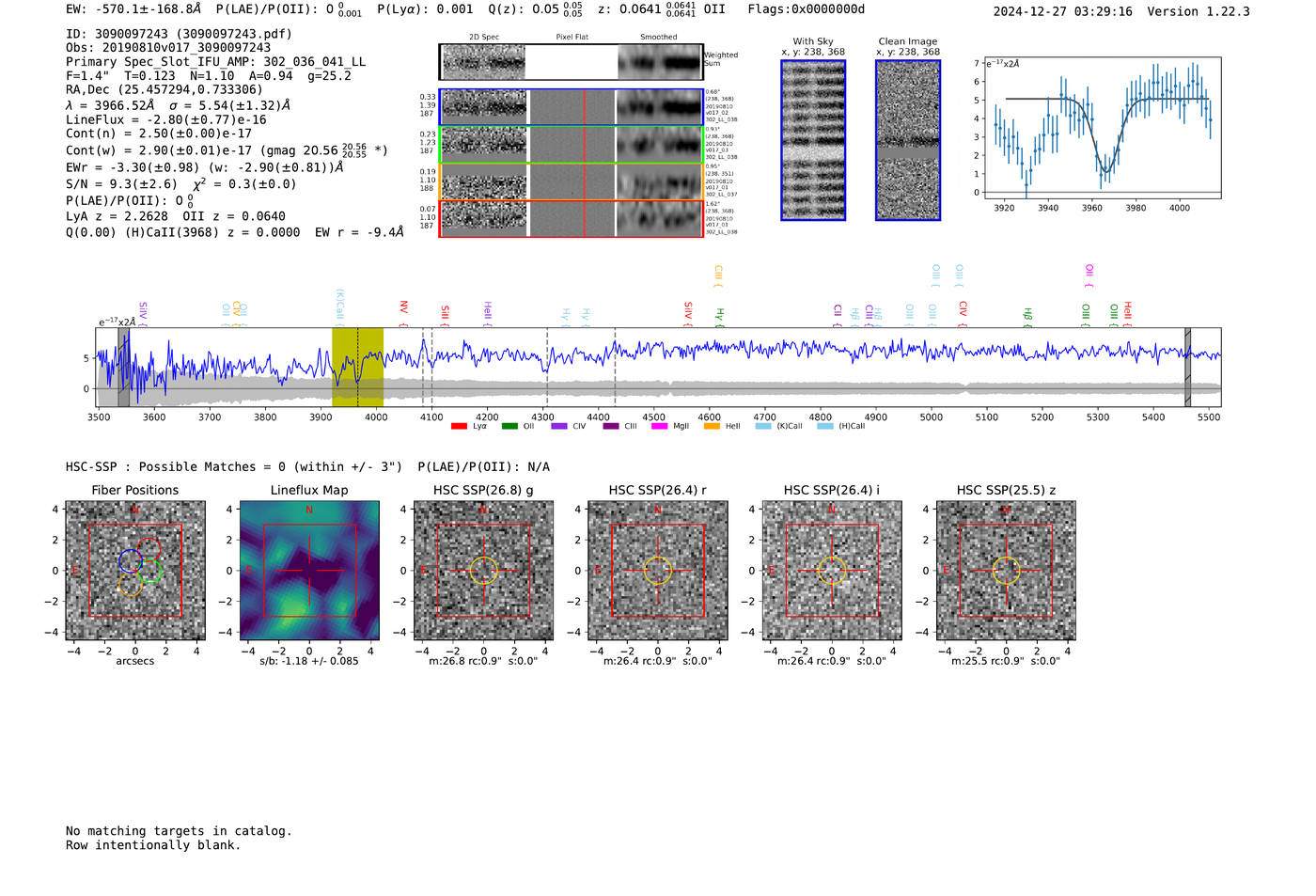Click the m:25.5 rc:0.9" caption

[x=1006, y=661]
